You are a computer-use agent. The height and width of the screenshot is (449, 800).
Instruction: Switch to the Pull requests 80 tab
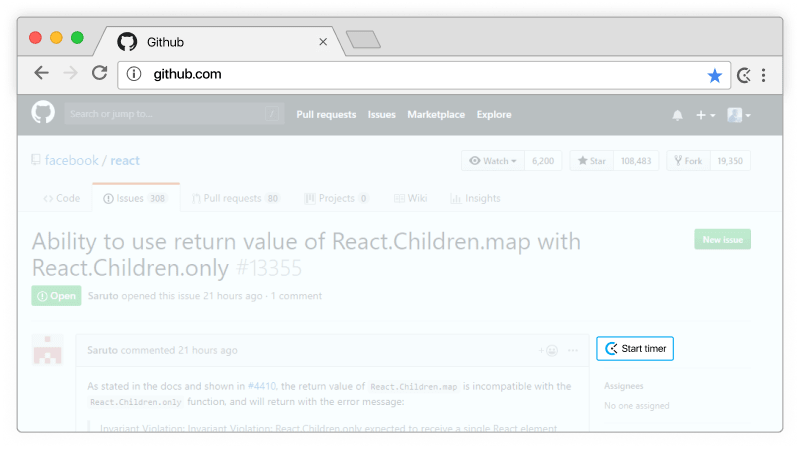pos(236,198)
